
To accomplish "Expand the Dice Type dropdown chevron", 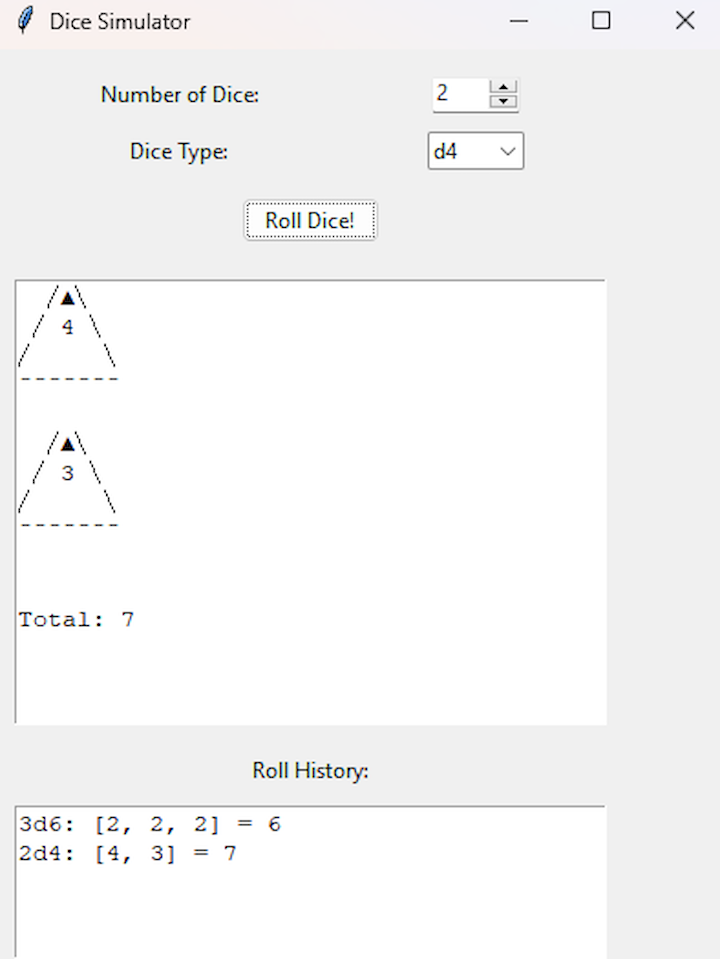I will pyautogui.click(x=508, y=152).
